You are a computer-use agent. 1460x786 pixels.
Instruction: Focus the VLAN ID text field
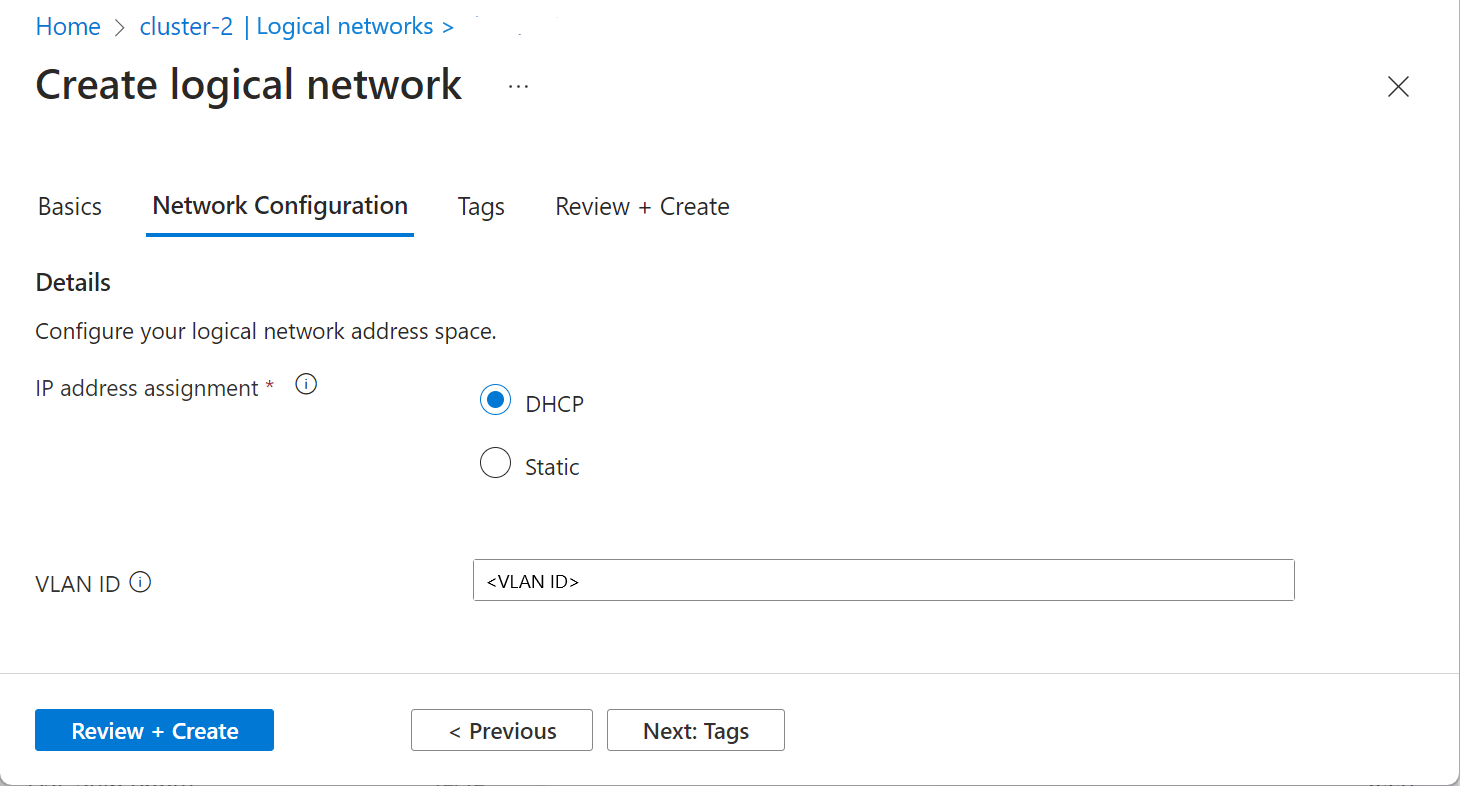click(884, 580)
